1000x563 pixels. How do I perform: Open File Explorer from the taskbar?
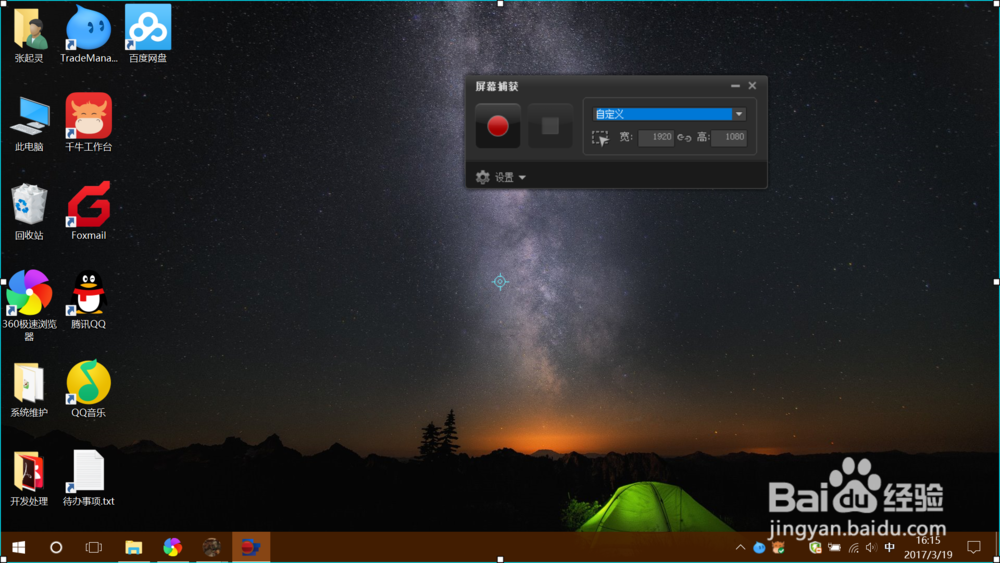tap(133, 547)
